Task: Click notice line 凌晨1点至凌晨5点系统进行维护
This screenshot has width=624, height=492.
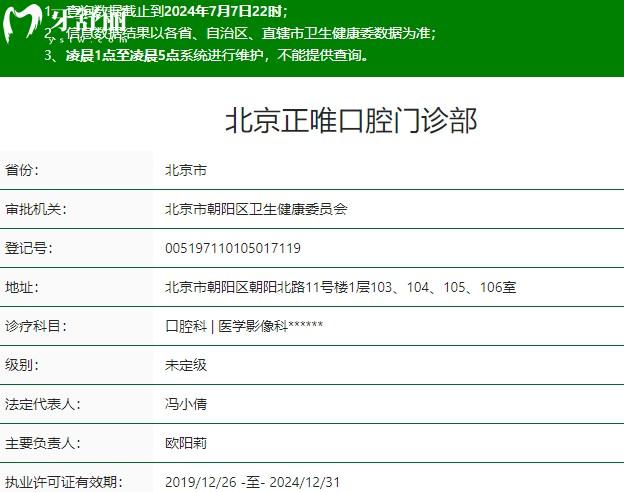Action: coord(206,55)
